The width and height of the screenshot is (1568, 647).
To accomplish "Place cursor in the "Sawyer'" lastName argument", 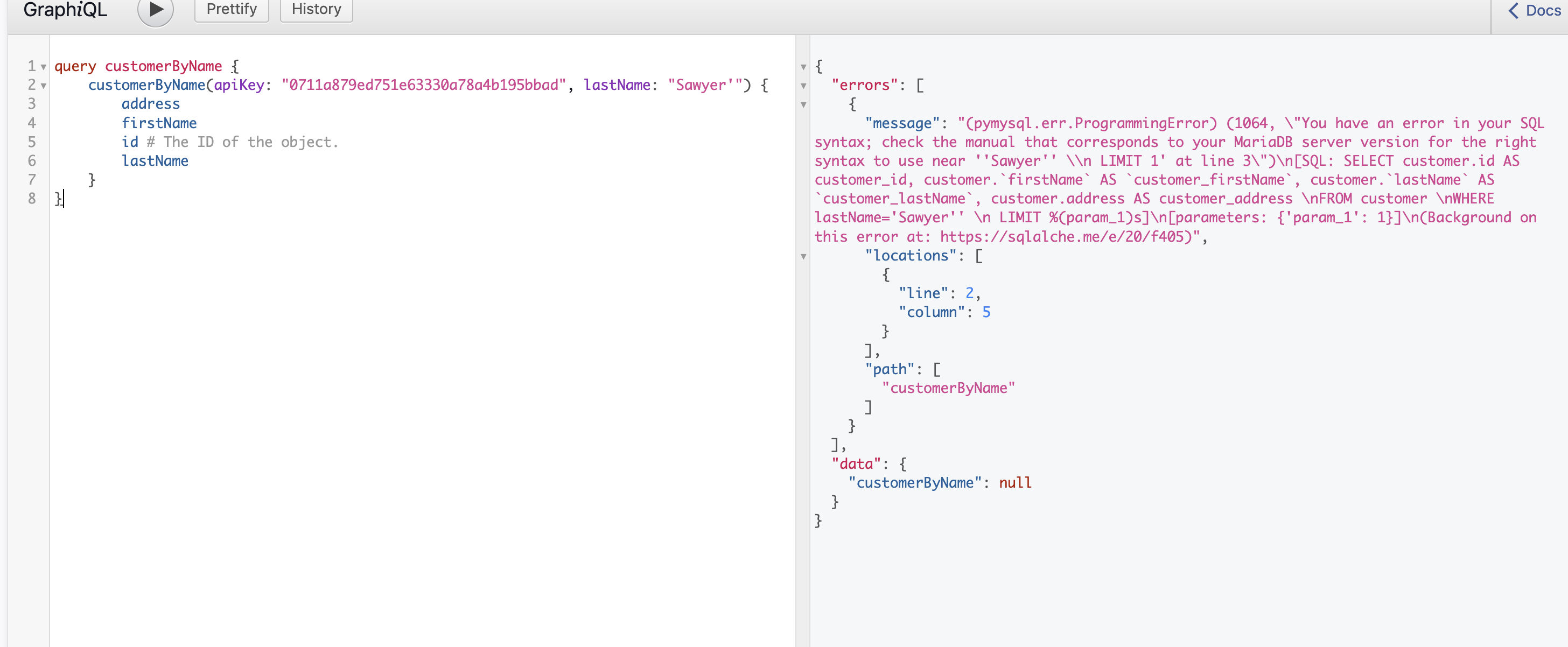I will (x=704, y=85).
